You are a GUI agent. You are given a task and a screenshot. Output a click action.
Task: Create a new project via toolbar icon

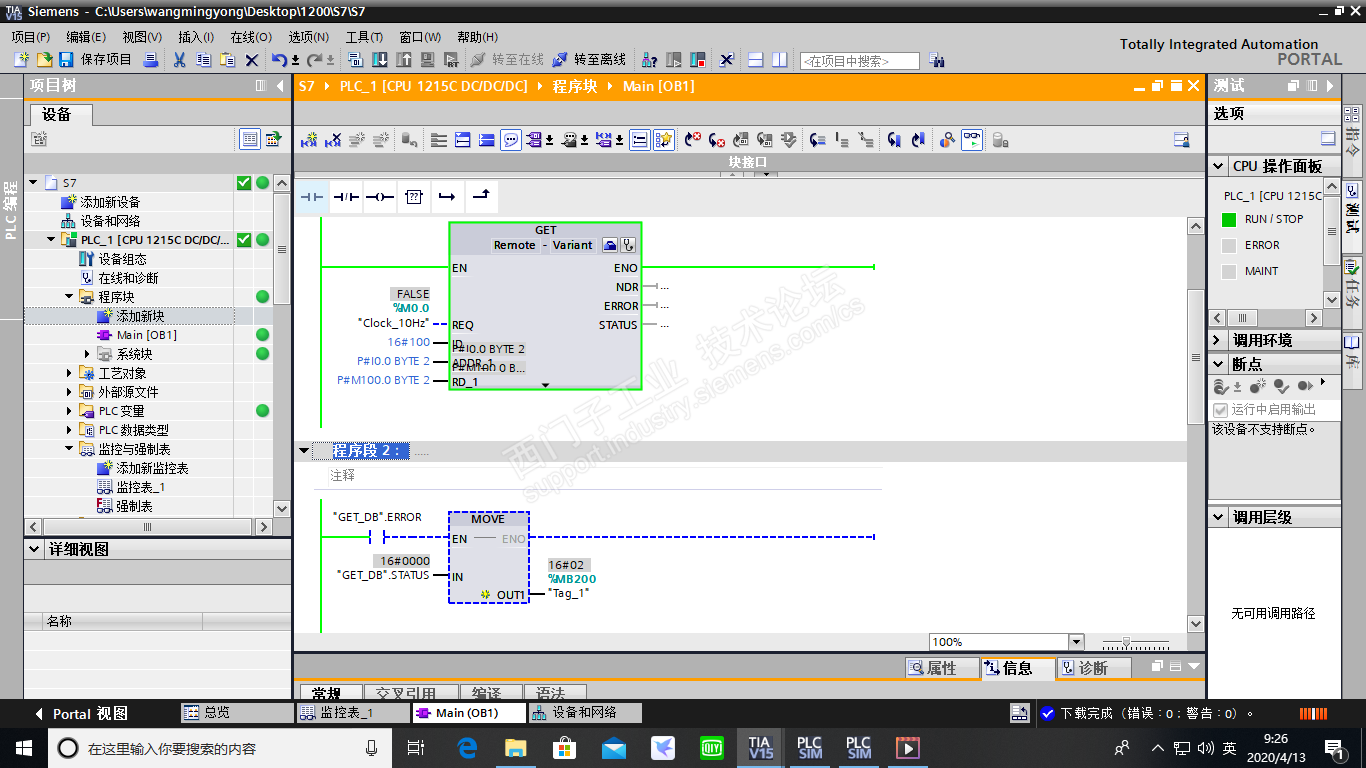(21, 60)
